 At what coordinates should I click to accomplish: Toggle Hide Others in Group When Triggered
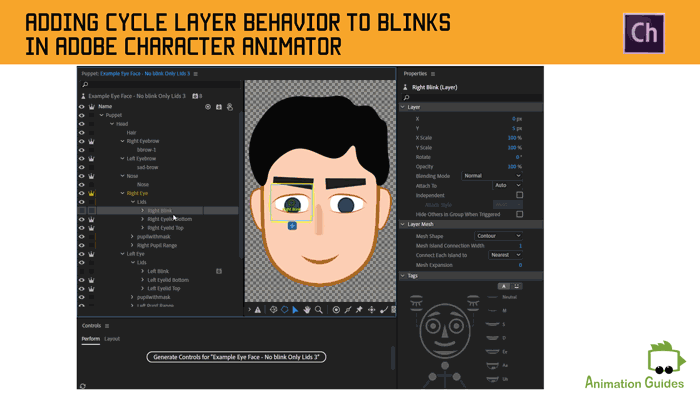click(519, 214)
